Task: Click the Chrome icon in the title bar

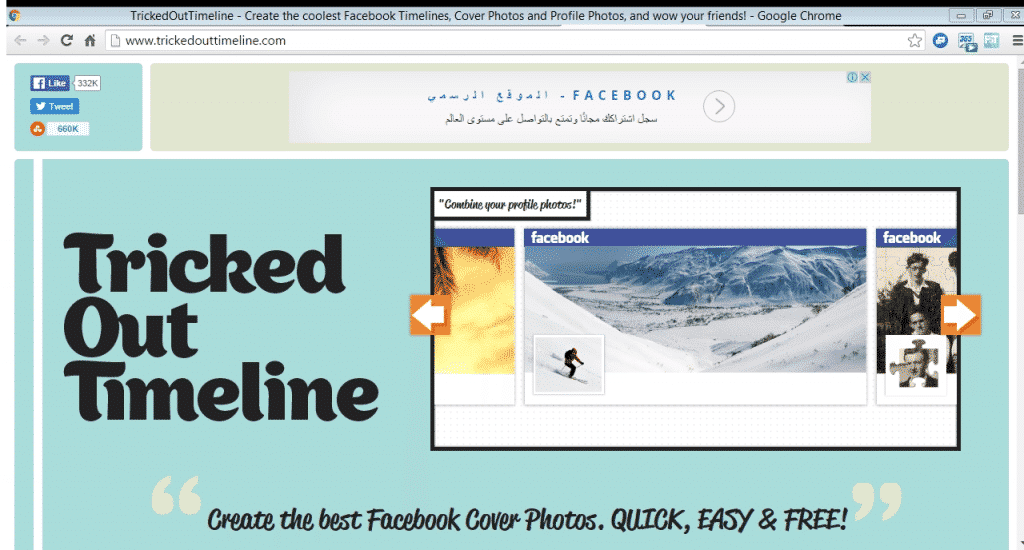Action: pos(14,14)
